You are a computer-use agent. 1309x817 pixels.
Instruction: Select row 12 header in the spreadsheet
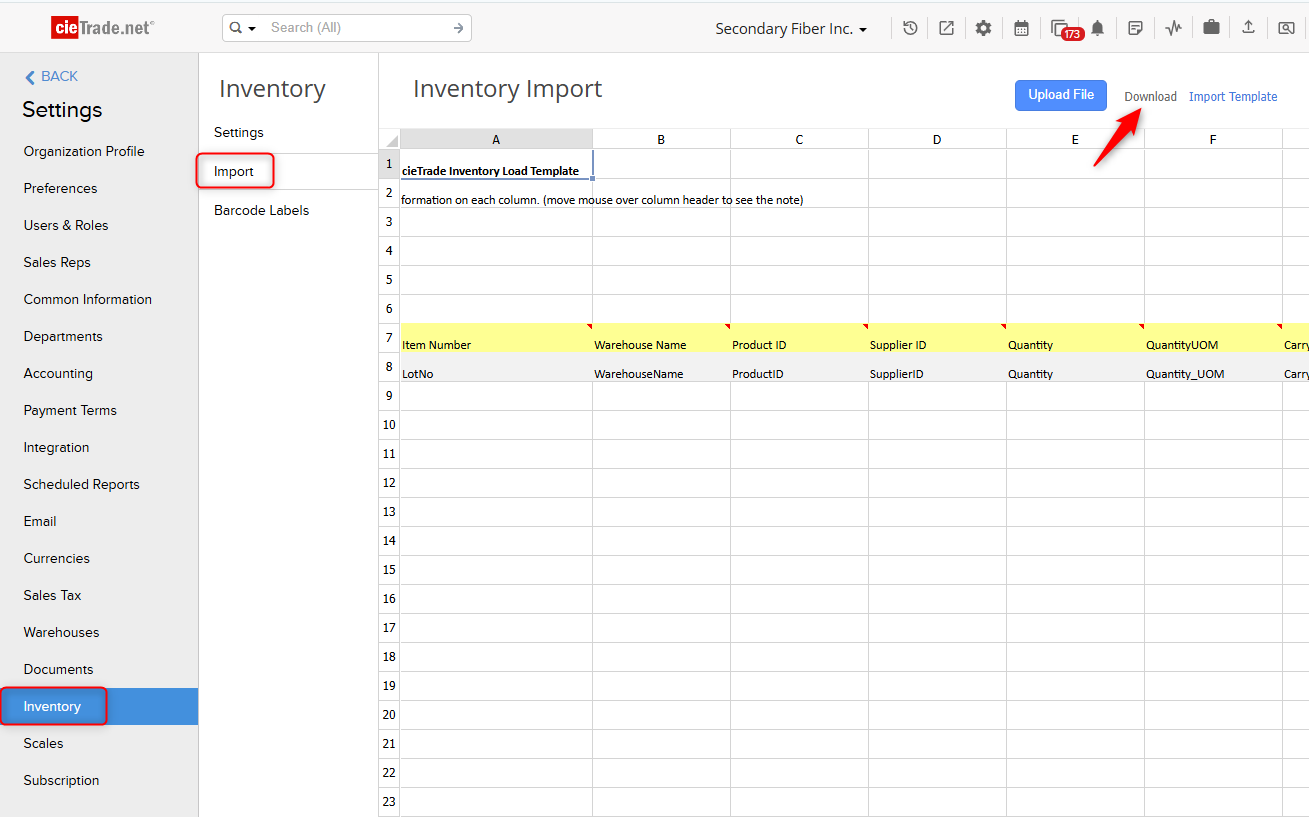[389, 483]
